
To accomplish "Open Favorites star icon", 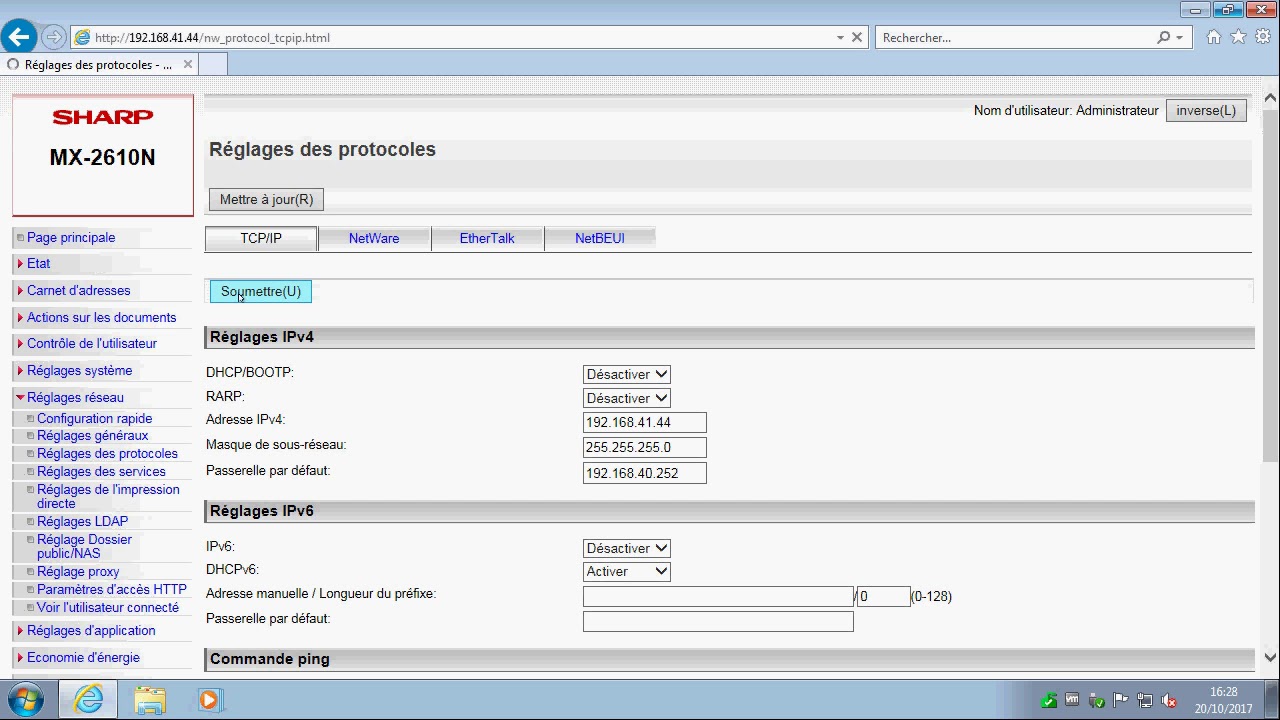I will (x=1238, y=37).
